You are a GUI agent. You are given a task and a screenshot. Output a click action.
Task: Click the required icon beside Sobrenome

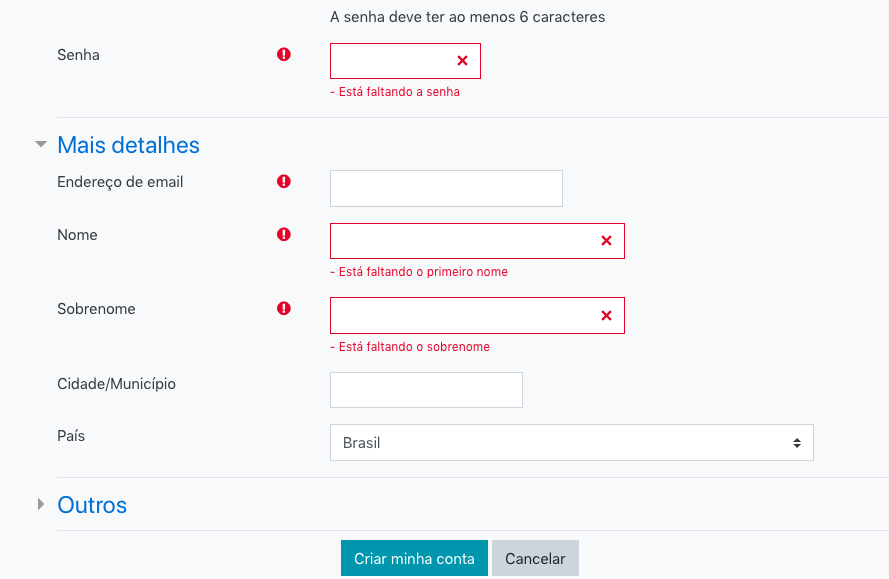(283, 308)
